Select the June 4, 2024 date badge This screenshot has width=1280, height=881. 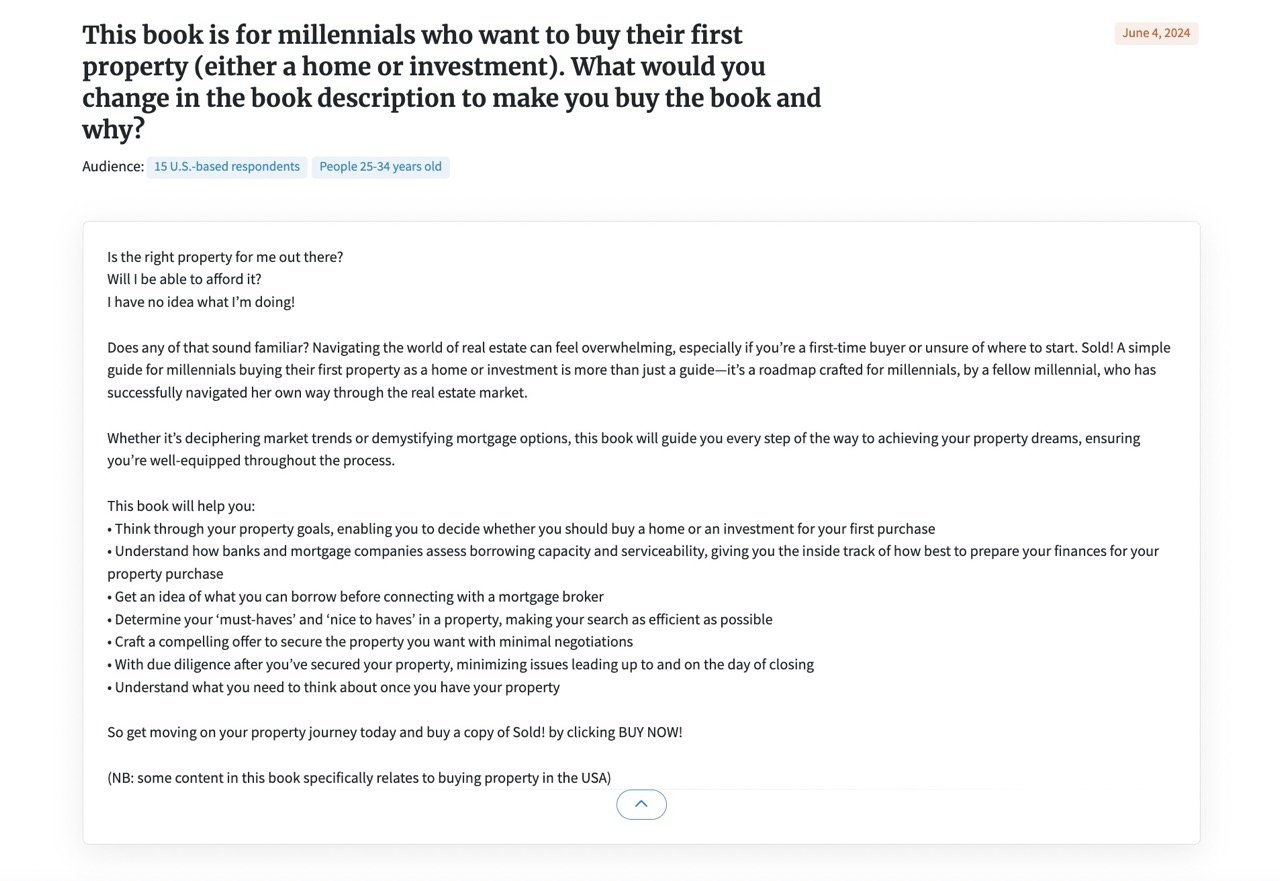click(1156, 33)
